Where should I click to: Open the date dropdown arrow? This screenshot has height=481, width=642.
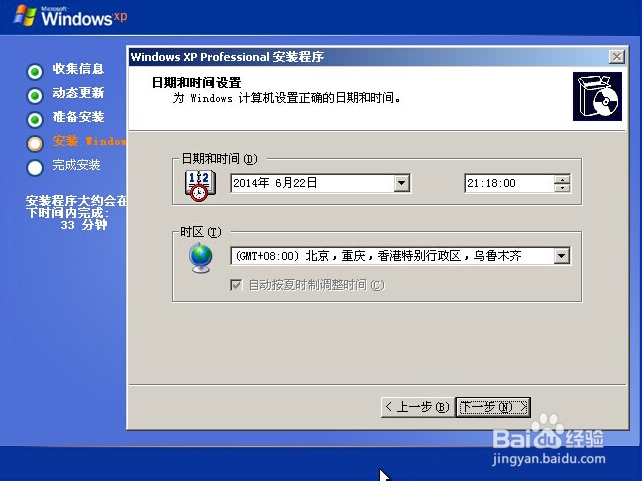pyautogui.click(x=402, y=183)
